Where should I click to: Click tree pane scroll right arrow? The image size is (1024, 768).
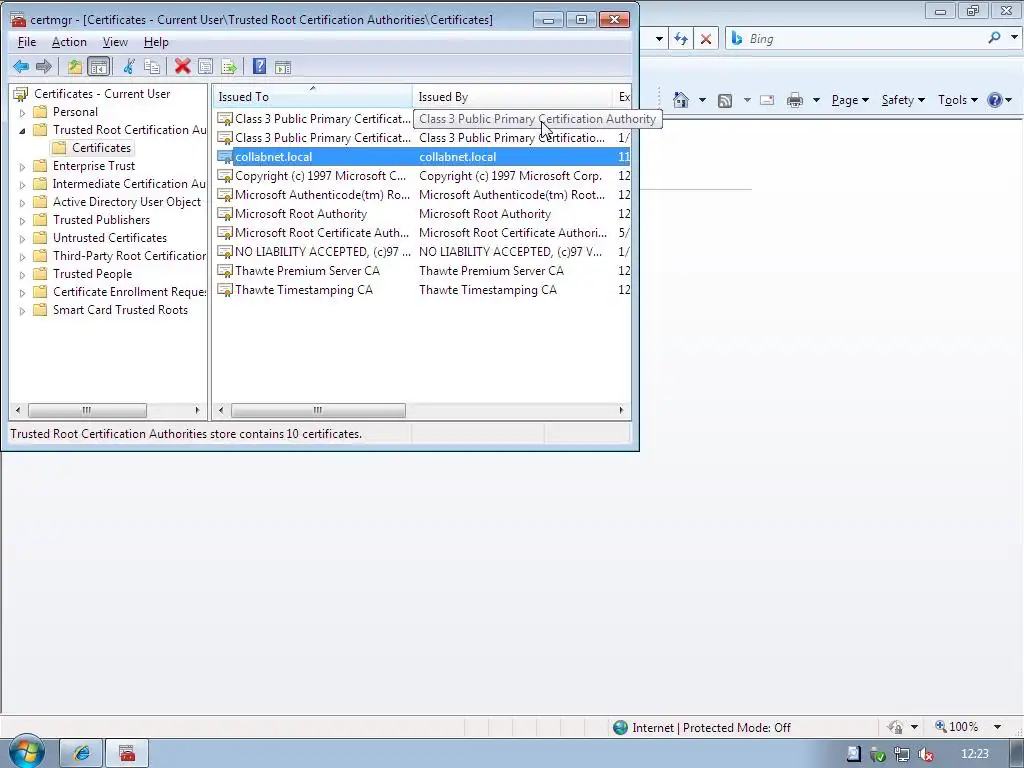coord(197,410)
